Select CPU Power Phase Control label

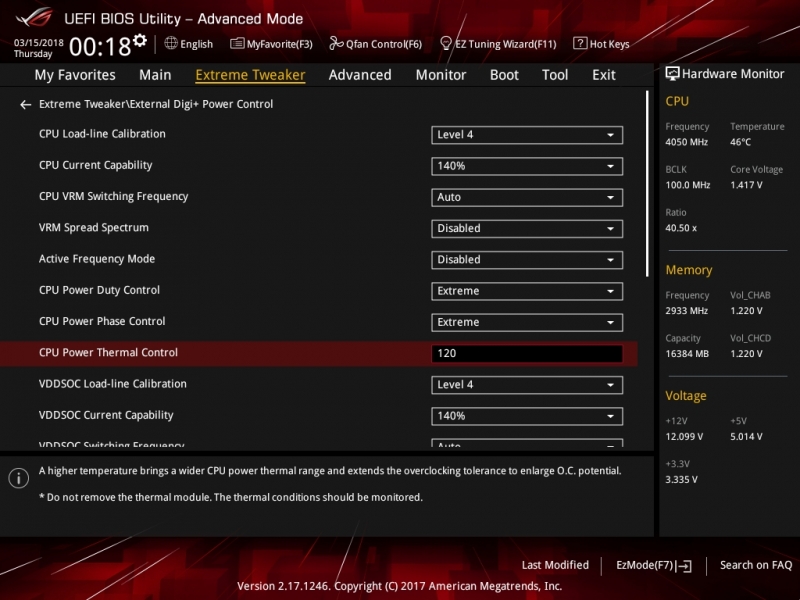tap(102, 321)
